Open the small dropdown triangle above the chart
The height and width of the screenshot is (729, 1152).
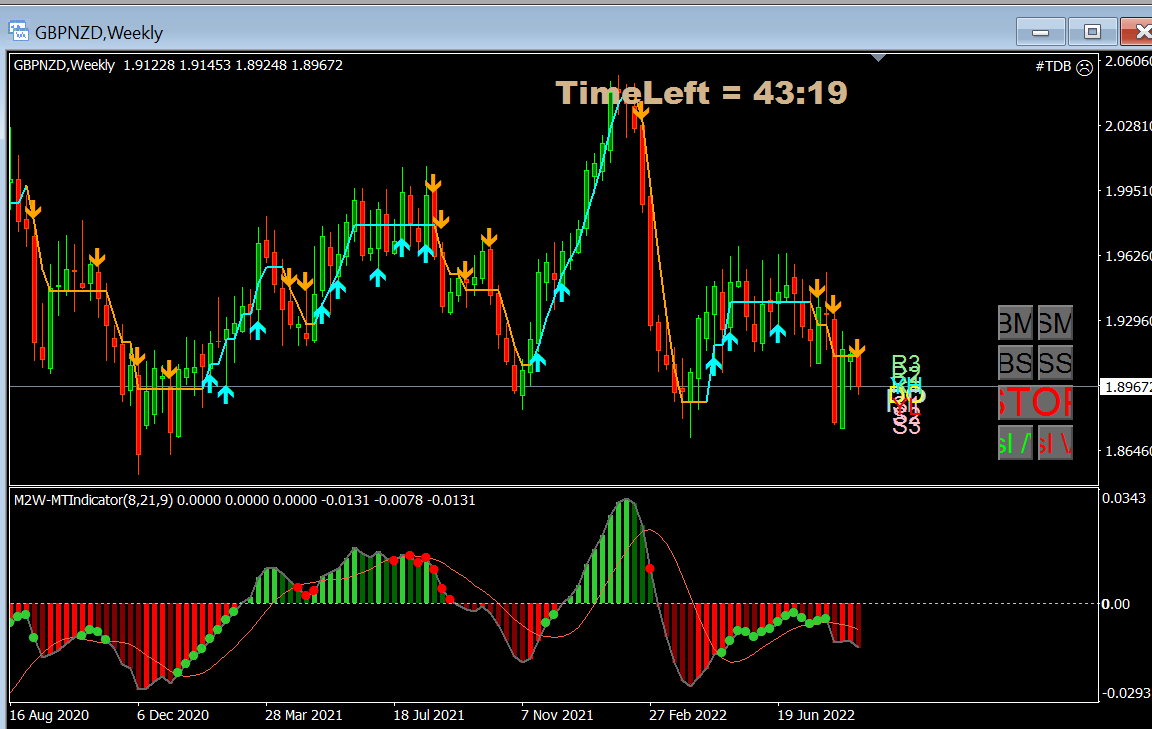879,56
